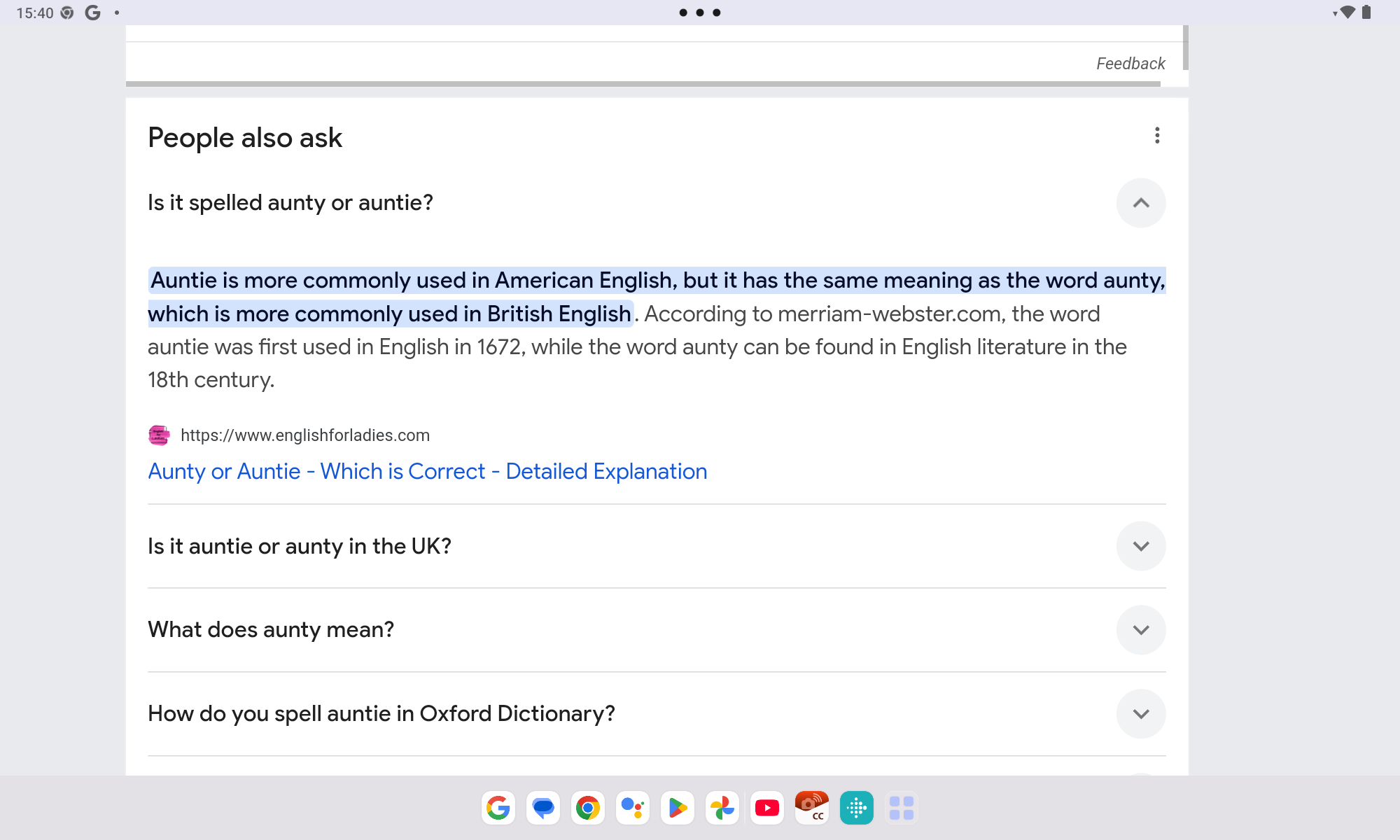Tap the WiFi status icon
Viewport: 1400px width, 840px height.
coord(1347,13)
